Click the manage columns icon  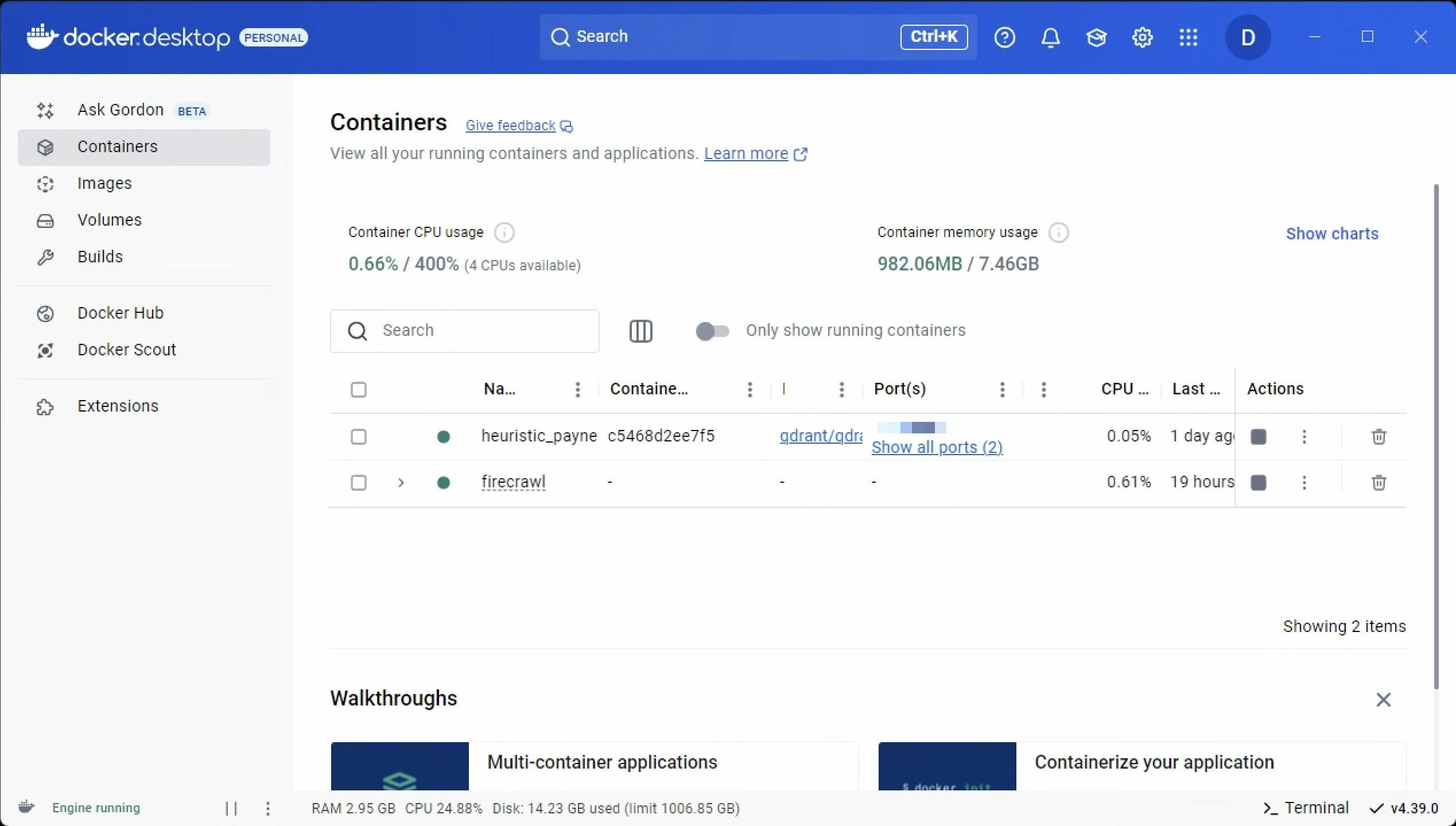(x=640, y=331)
